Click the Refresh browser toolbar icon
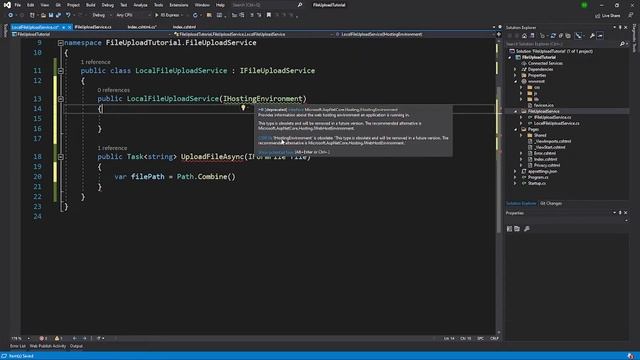This screenshot has width=640, height=360. 195,15
